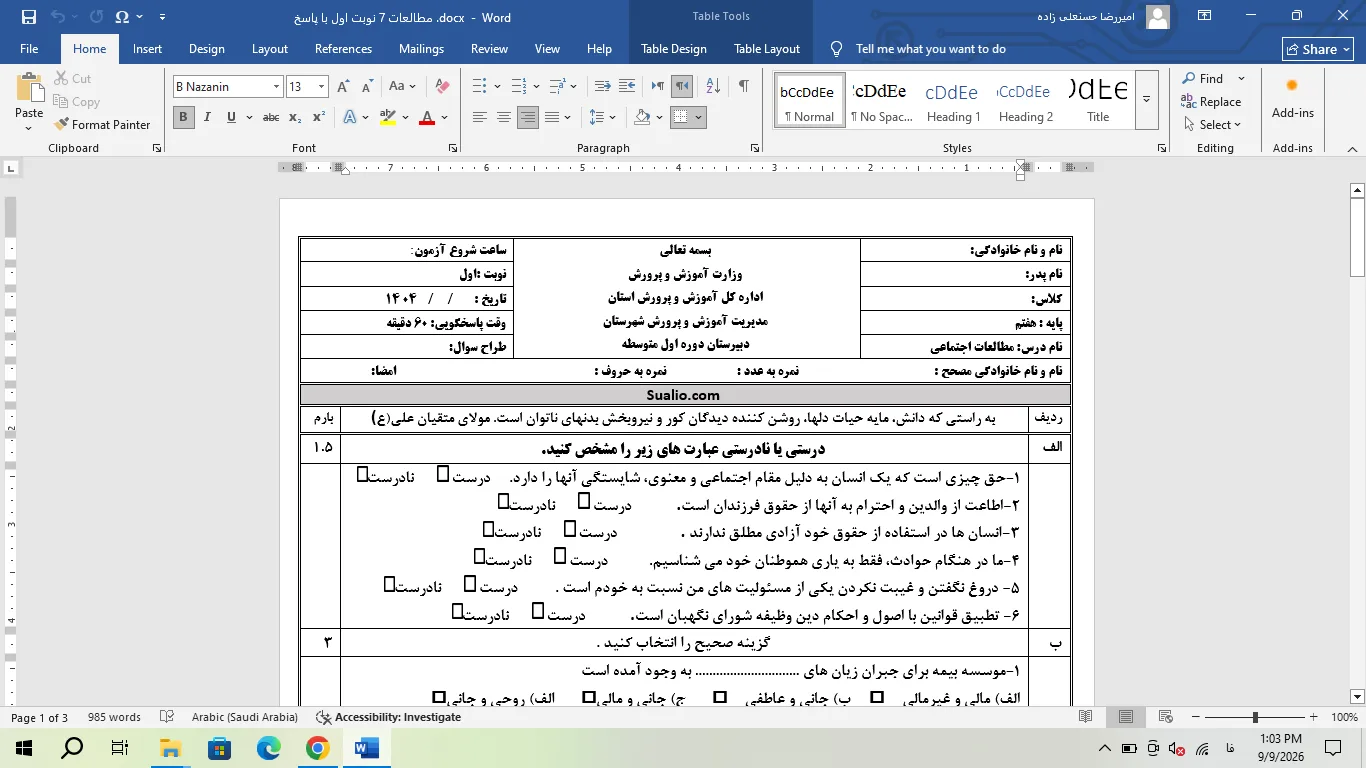Image resolution: width=1366 pixels, height=768 pixels.
Task: Expand the bullets list dropdown
Action: coord(499,87)
